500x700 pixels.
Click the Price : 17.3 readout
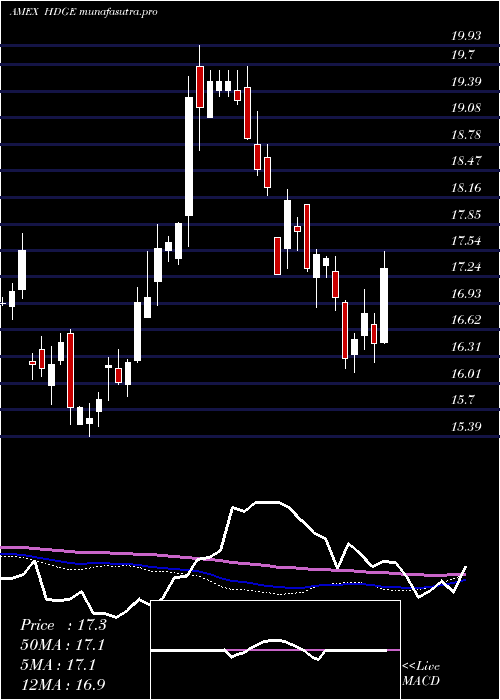63,625
